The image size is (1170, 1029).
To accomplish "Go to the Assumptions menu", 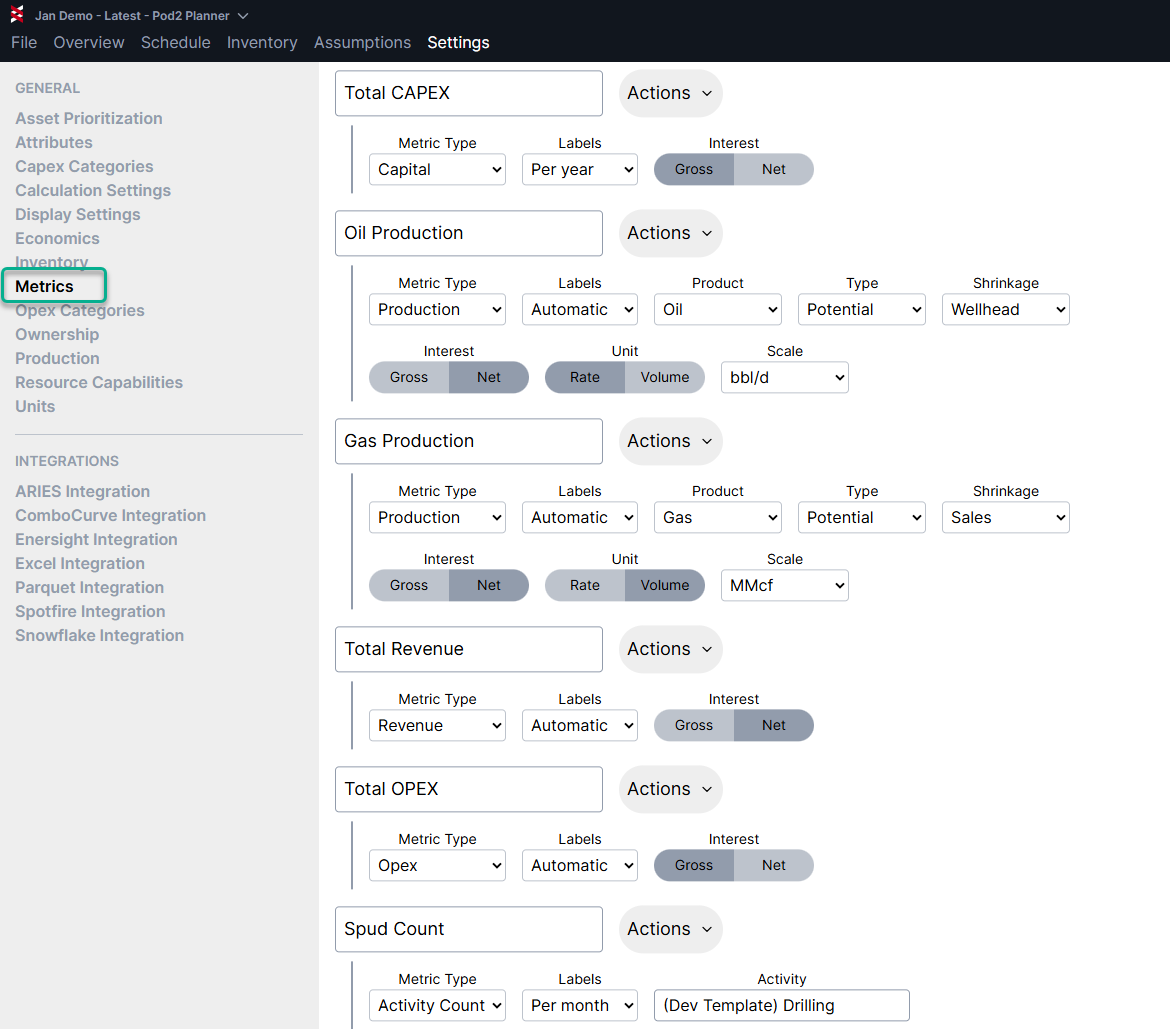I will (362, 42).
